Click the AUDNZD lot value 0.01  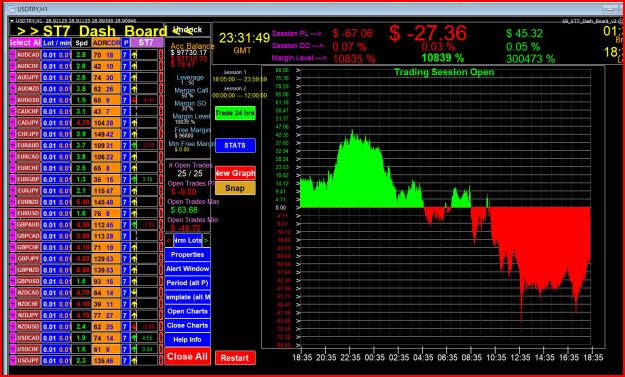(50, 89)
